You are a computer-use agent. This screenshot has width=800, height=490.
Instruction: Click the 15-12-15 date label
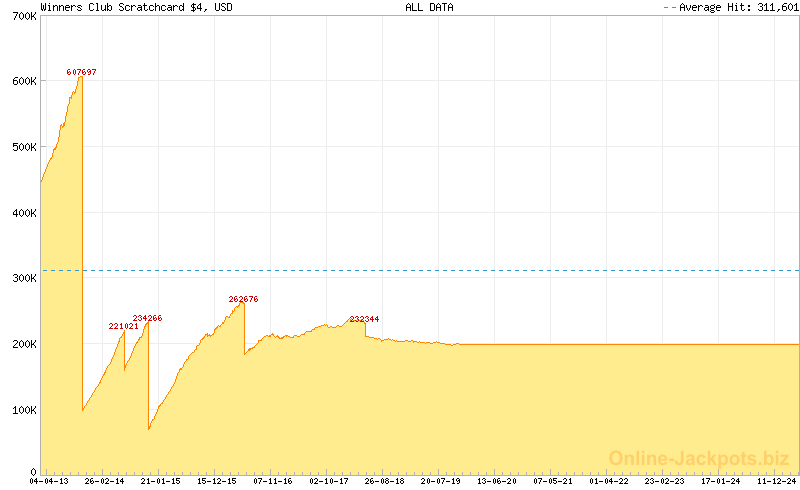216,481
